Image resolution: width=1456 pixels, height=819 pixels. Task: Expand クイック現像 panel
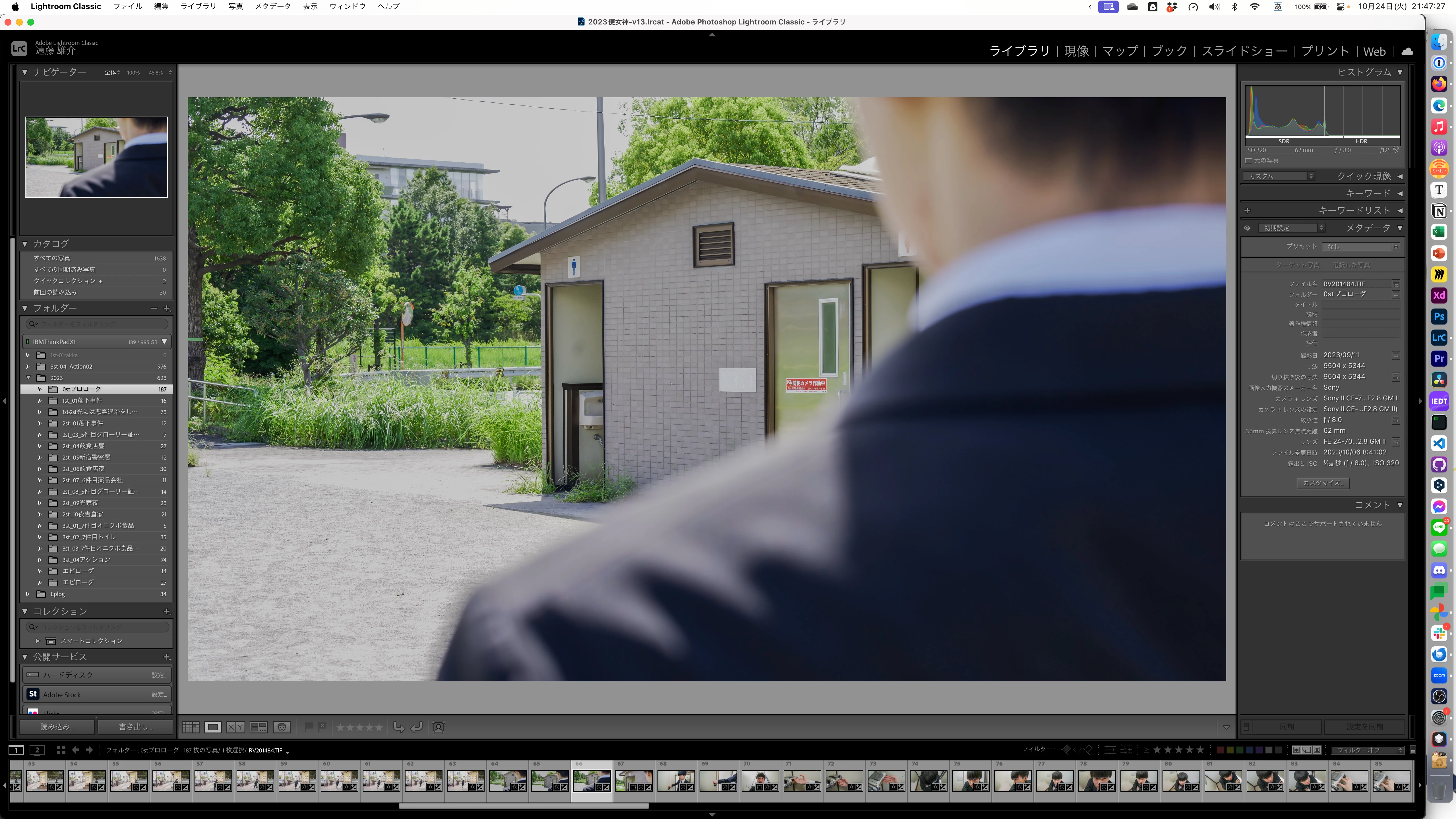point(1400,176)
